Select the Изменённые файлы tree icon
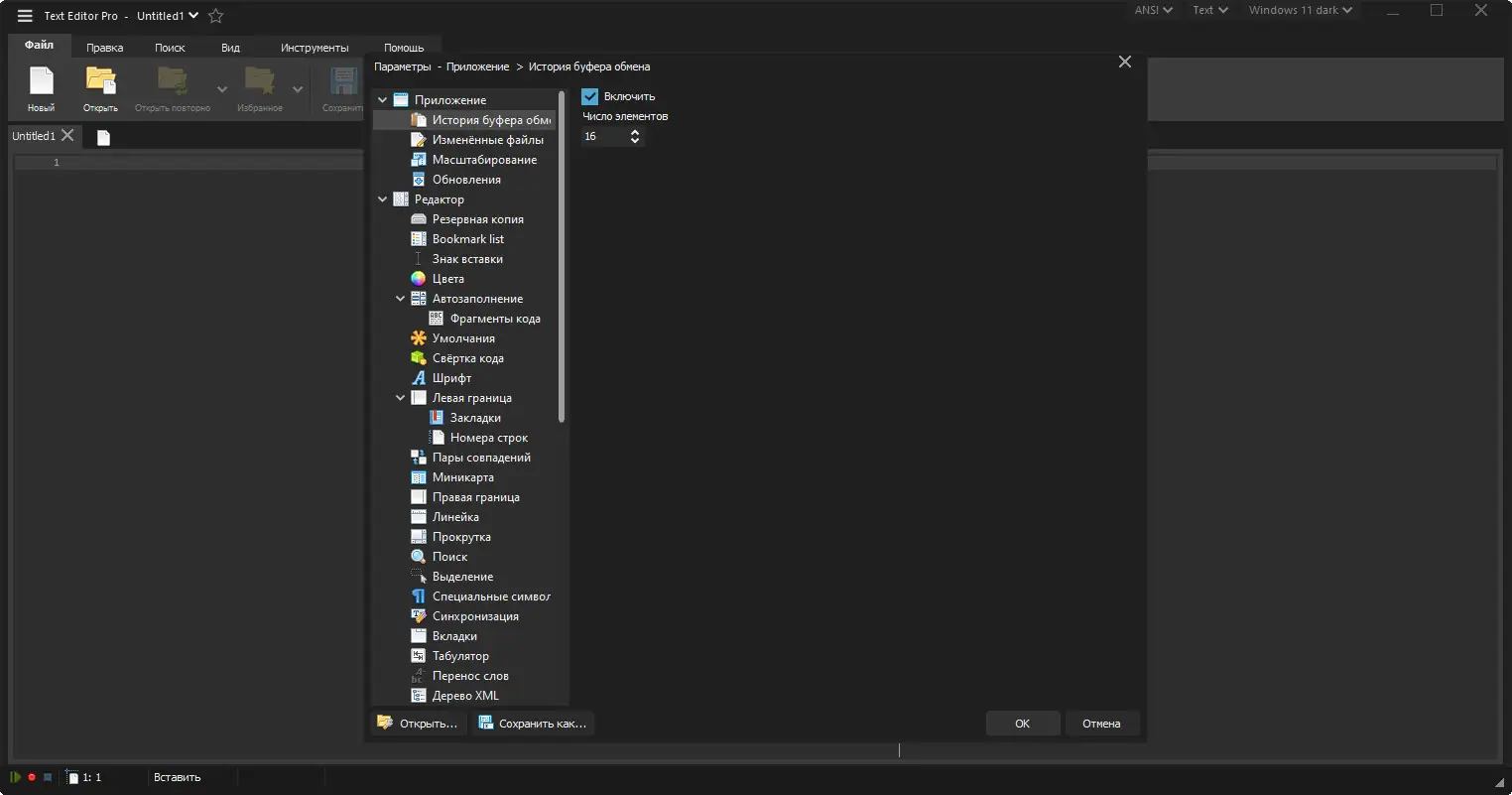The image size is (1512, 795). pos(419,140)
